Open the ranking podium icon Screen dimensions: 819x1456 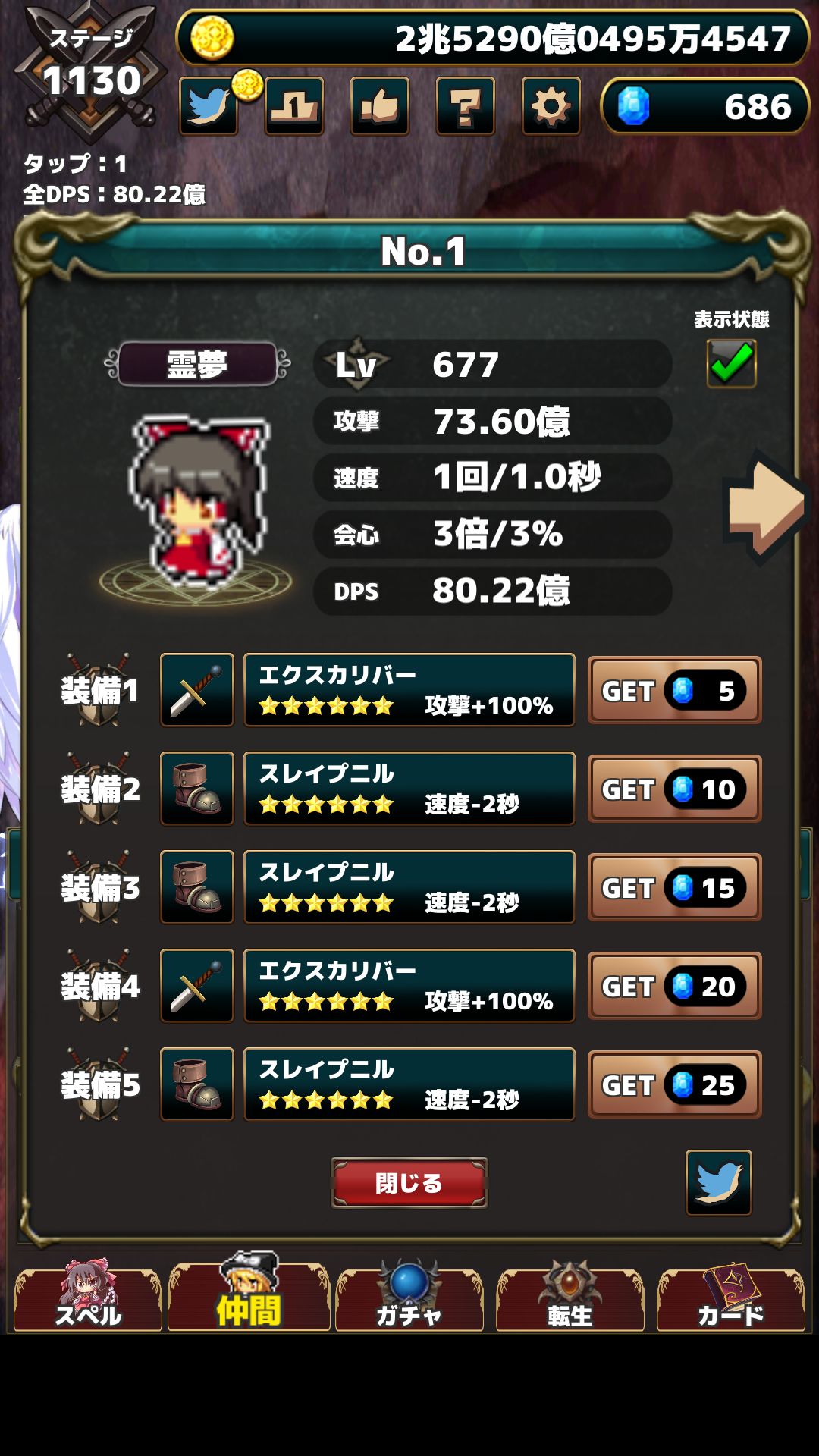294,106
